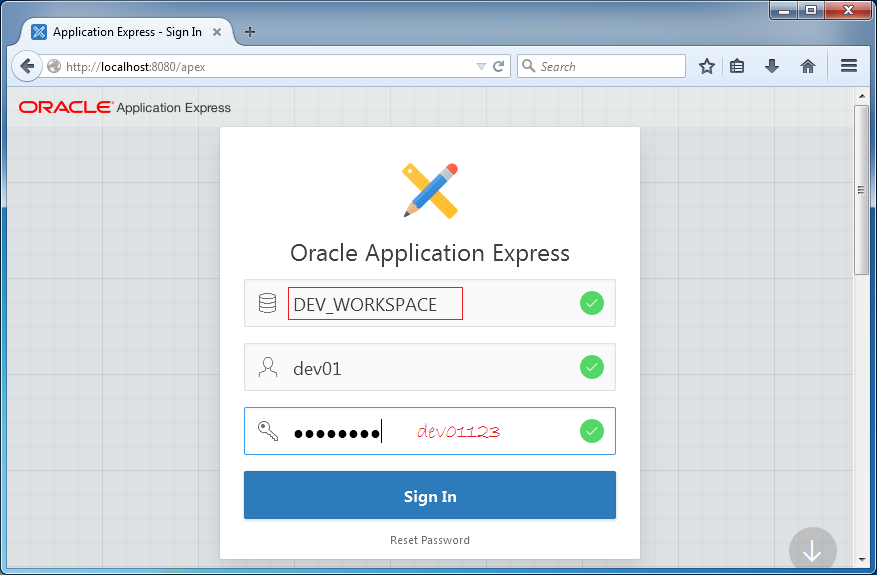Click the green checkmark beside dev01
877x575 pixels.
pos(592,367)
